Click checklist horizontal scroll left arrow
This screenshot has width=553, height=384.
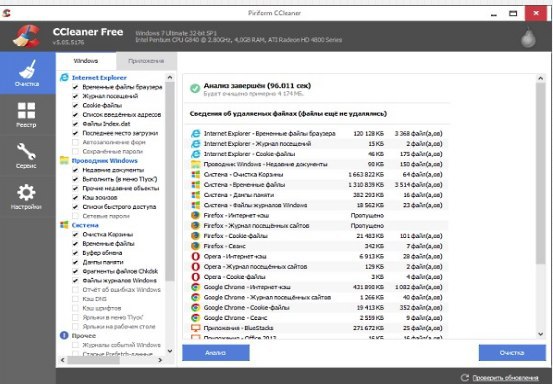pyautogui.click(x=63, y=360)
